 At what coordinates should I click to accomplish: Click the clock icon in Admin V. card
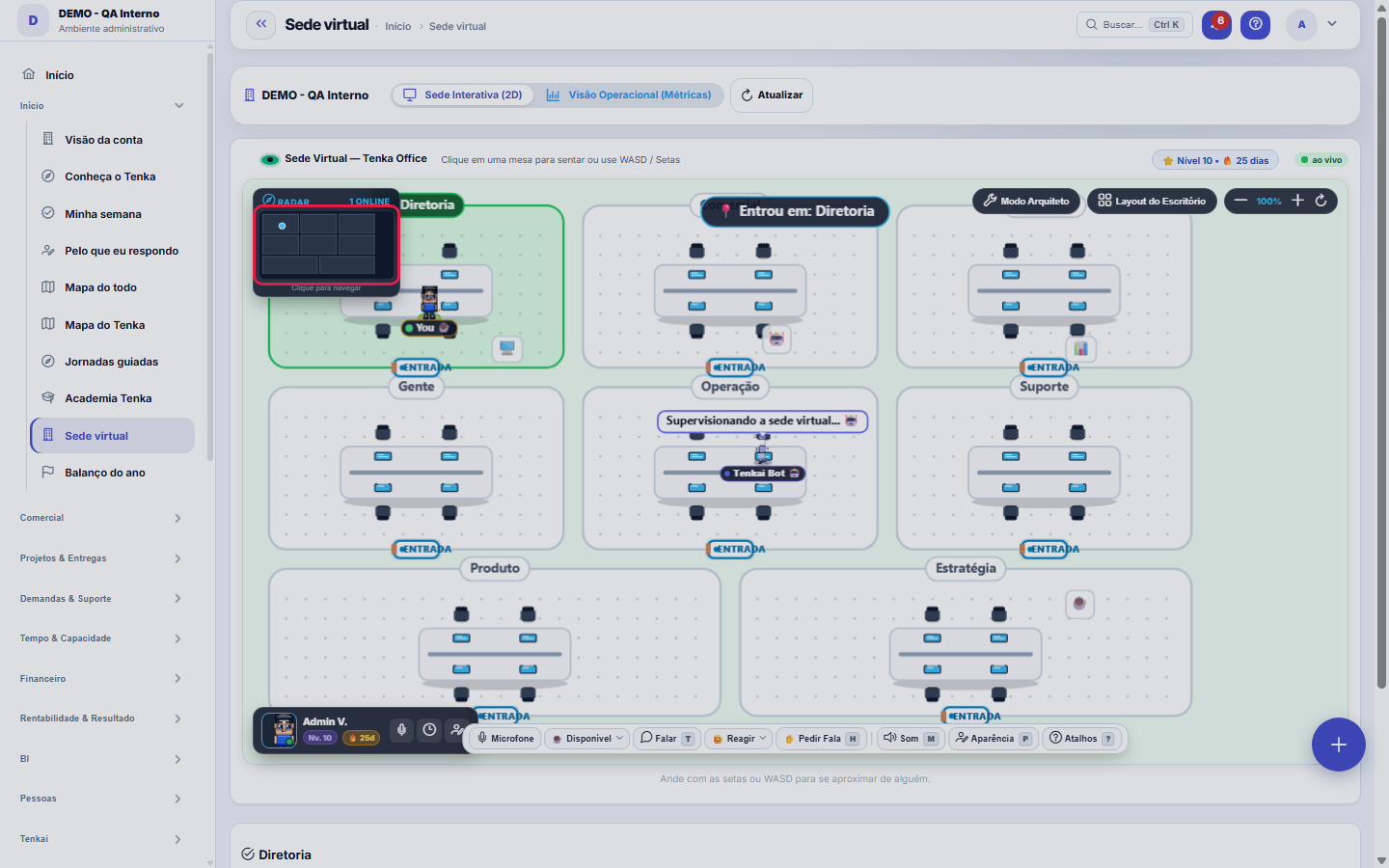[x=429, y=730]
